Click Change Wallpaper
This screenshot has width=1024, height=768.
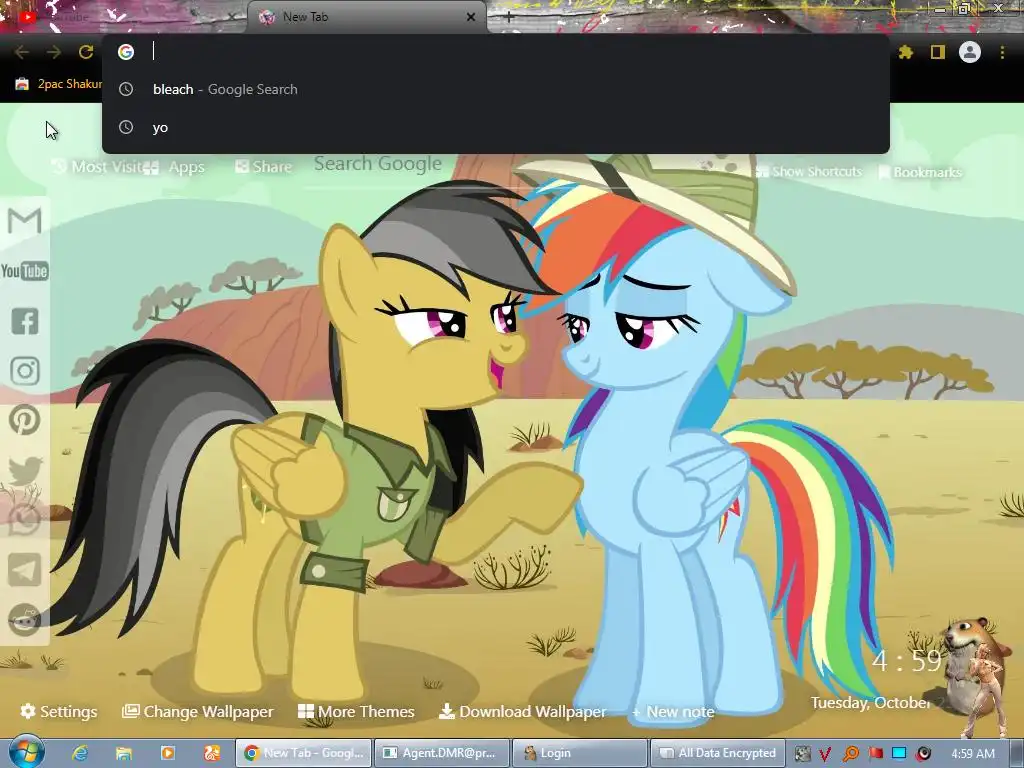198,711
